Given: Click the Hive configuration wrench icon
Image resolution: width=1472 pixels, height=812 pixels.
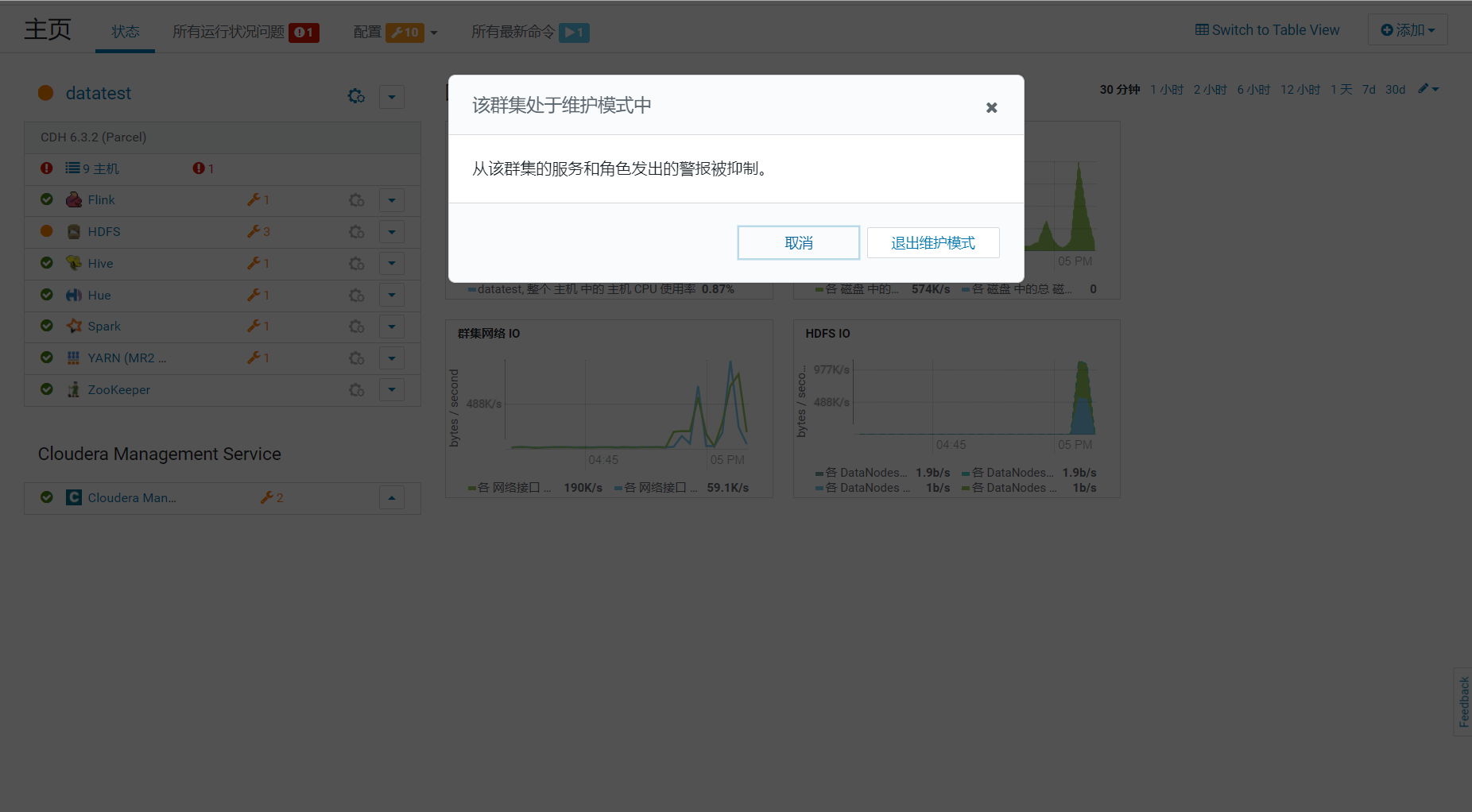Looking at the screenshot, I should click(258, 263).
